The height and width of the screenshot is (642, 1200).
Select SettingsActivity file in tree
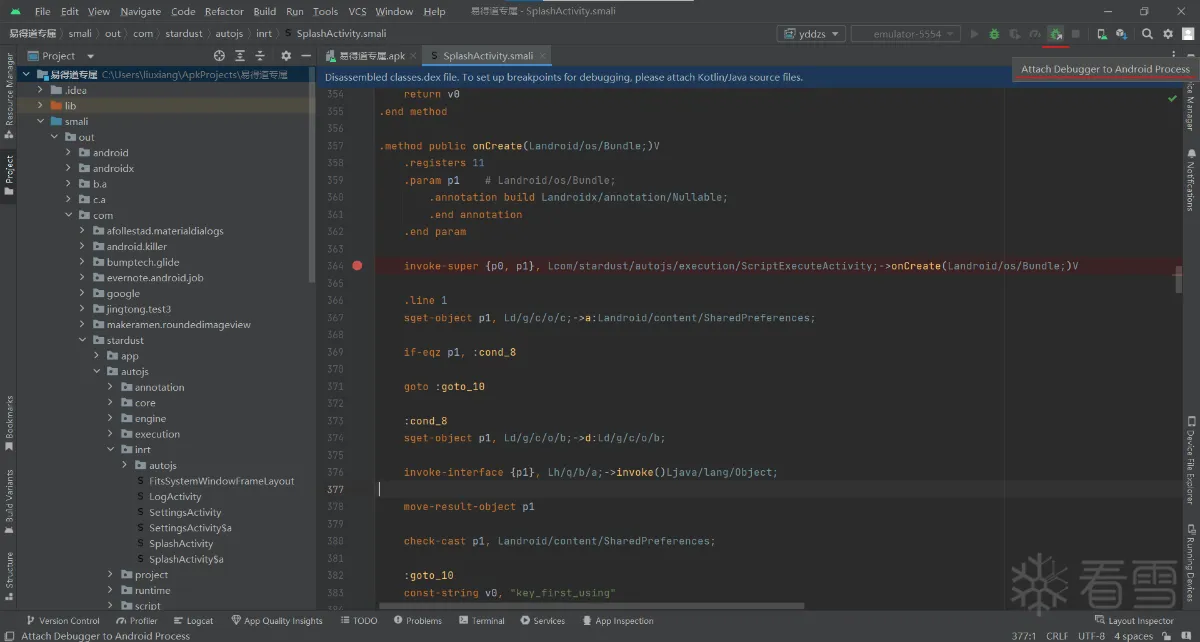point(185,513)
